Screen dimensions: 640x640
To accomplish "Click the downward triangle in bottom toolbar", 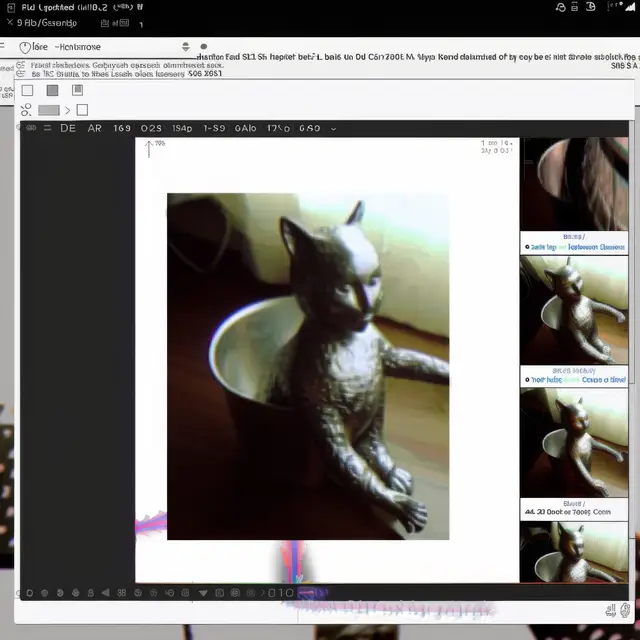I will point(203,593).
